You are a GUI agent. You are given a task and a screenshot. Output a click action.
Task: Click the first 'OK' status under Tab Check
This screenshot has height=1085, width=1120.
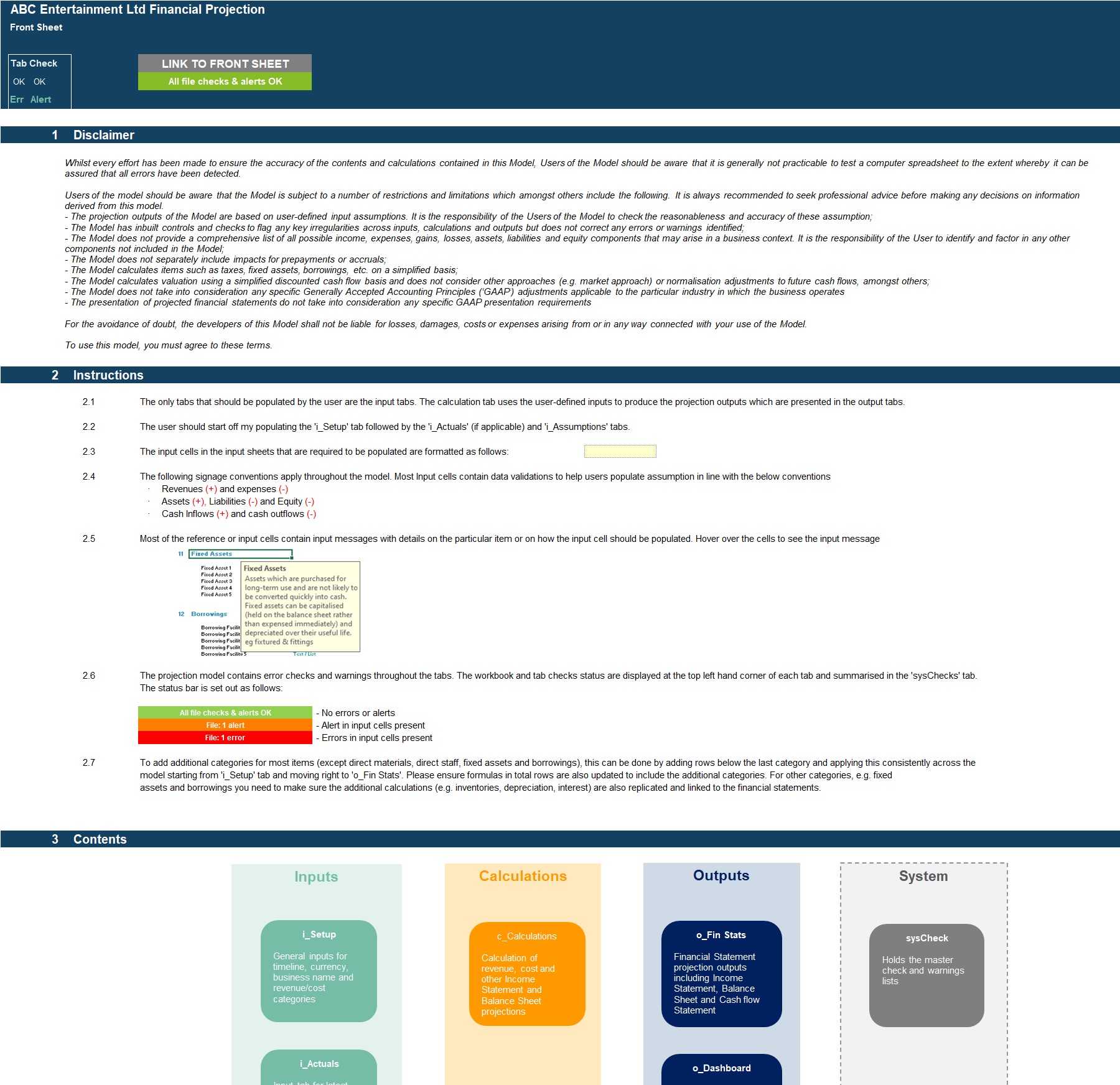[x=19, y=81]
